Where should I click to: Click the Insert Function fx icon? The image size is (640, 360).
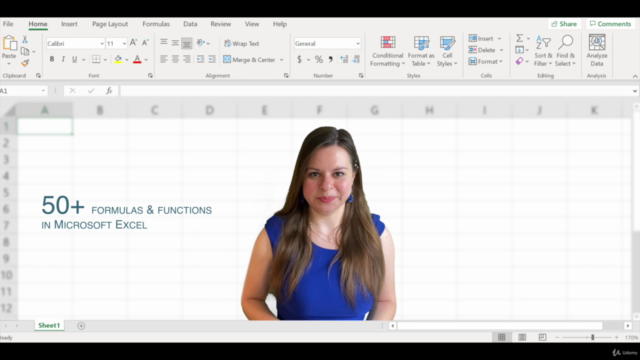109,91
